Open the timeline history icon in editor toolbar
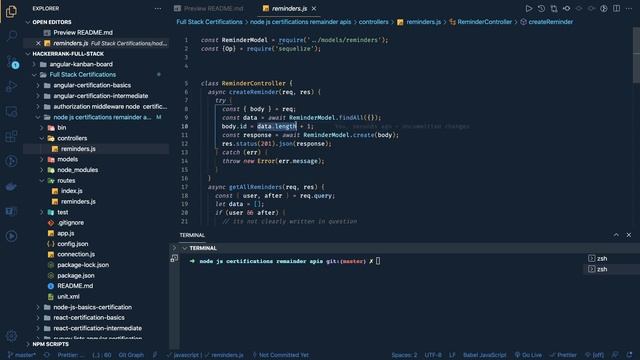Viewport: 640px width, 360px height. pos(541,8)
